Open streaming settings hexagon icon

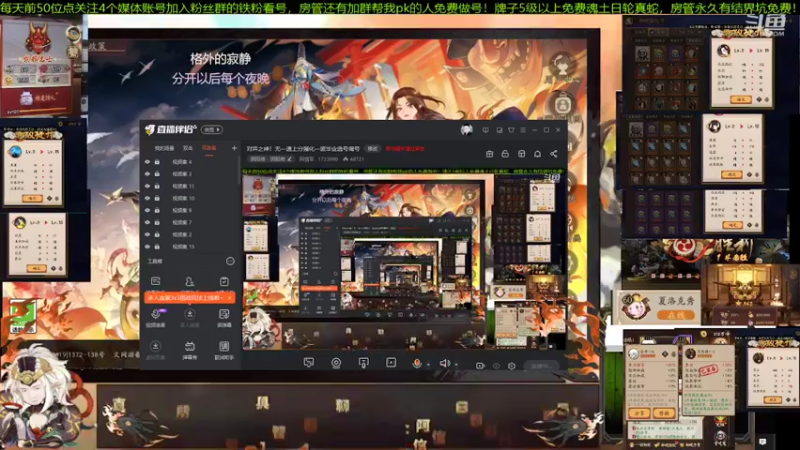tap(512, 366)
